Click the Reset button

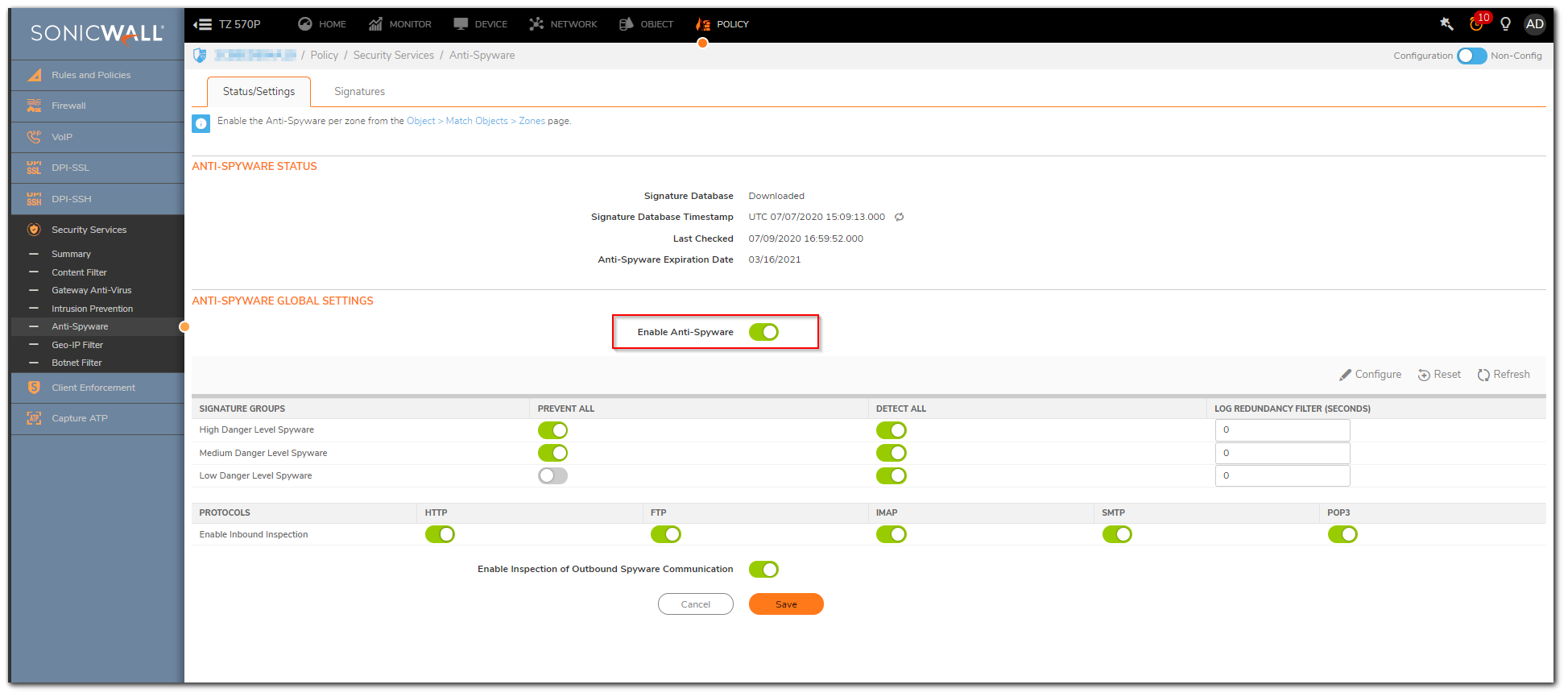1439,375
